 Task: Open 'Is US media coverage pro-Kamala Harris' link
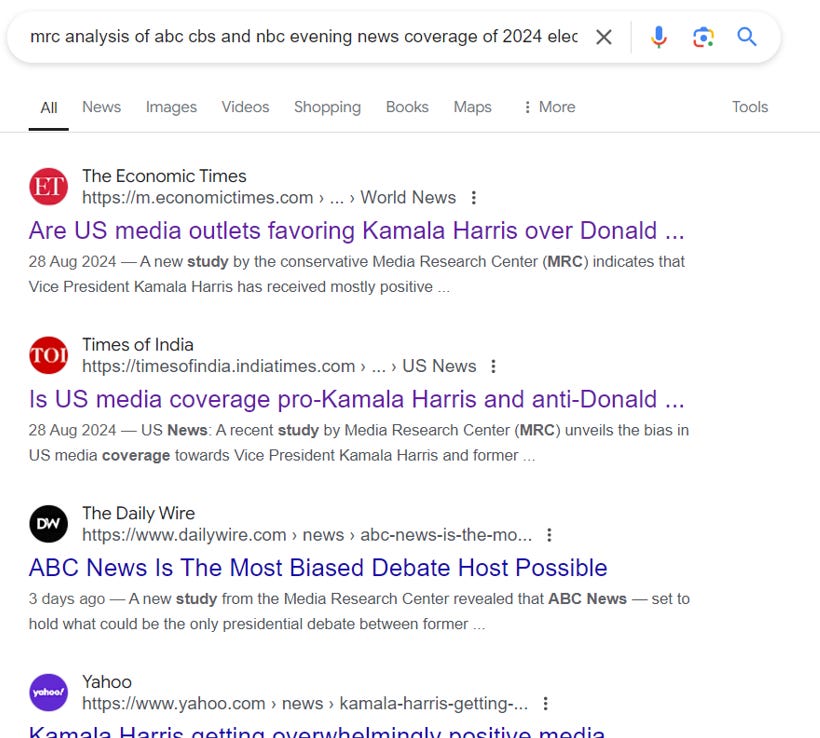tap(356, 400)
